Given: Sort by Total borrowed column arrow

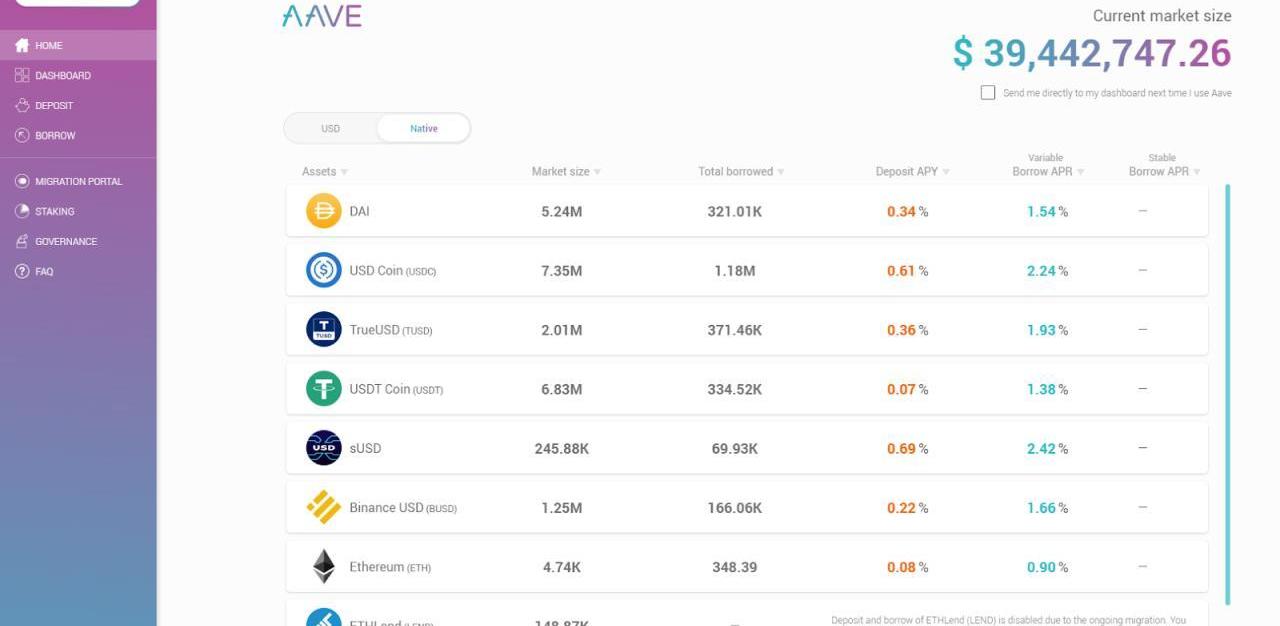Looking at the screenshot, I should point(781,172).
